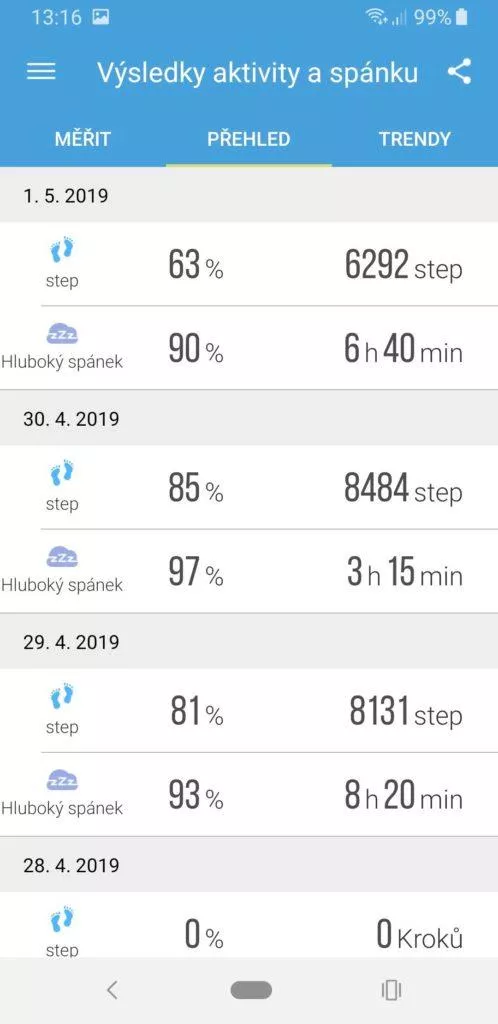Open the hamburger navigation menu

coord(41,72)
